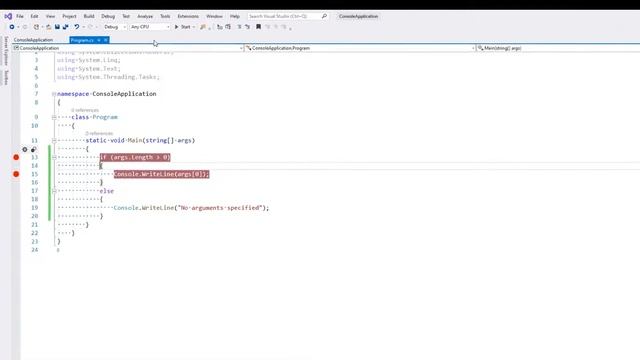Screen dimensions: 640x360
Task: Pin the Program.cs tab
Action: pos(99,40)
